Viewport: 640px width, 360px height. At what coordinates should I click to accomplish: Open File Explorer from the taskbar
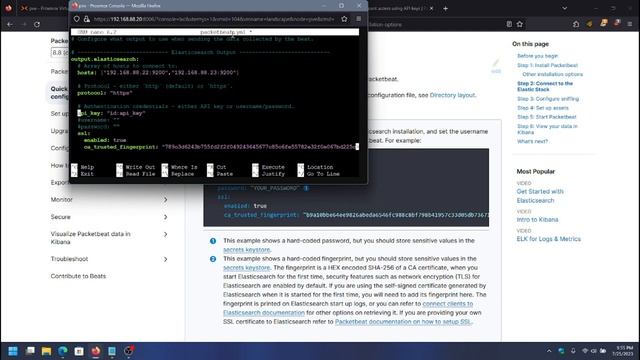(46, 351)
